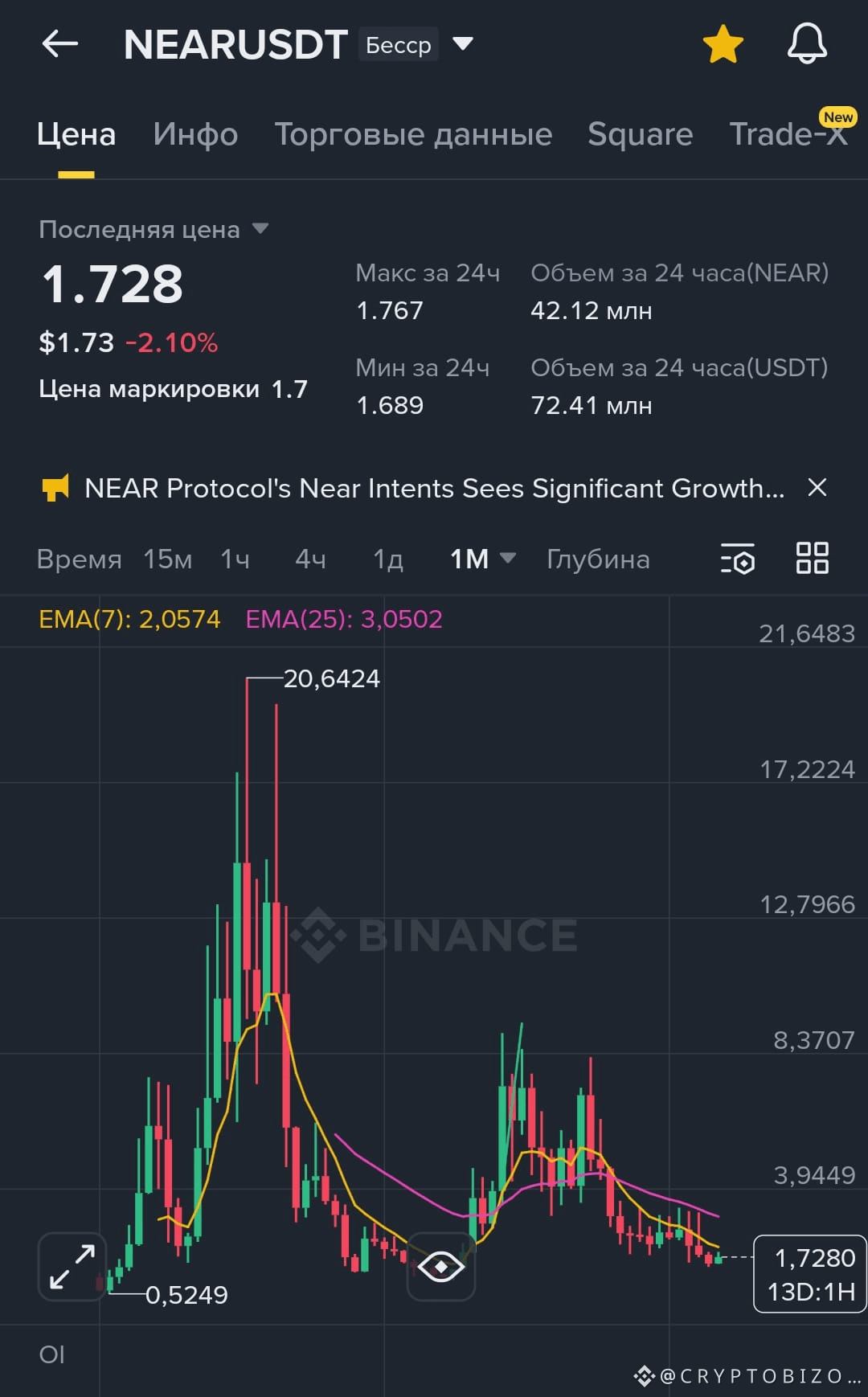The height and width of the screenshot is (1397, 868).
Task: Toggle chart visibility eye icon
Action: 441,1267
